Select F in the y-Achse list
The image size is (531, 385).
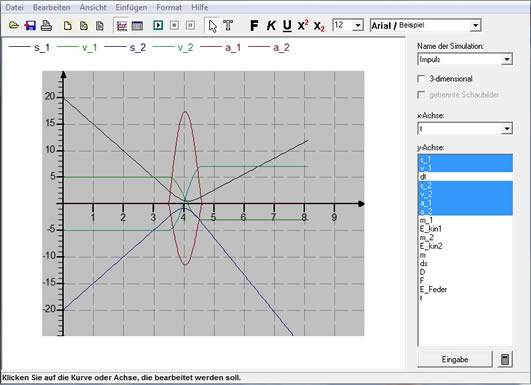(x=465, y=281)
